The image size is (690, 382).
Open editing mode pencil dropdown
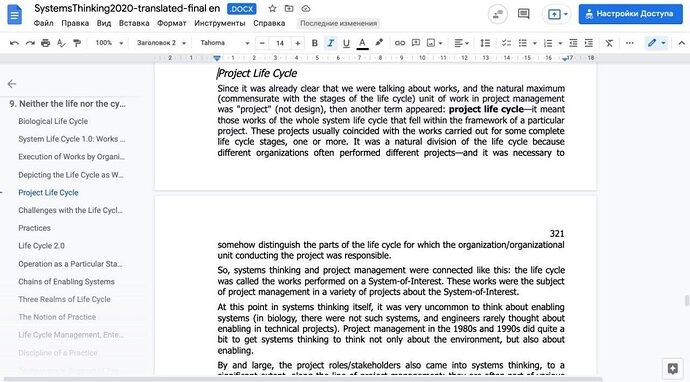pos(656,43)
